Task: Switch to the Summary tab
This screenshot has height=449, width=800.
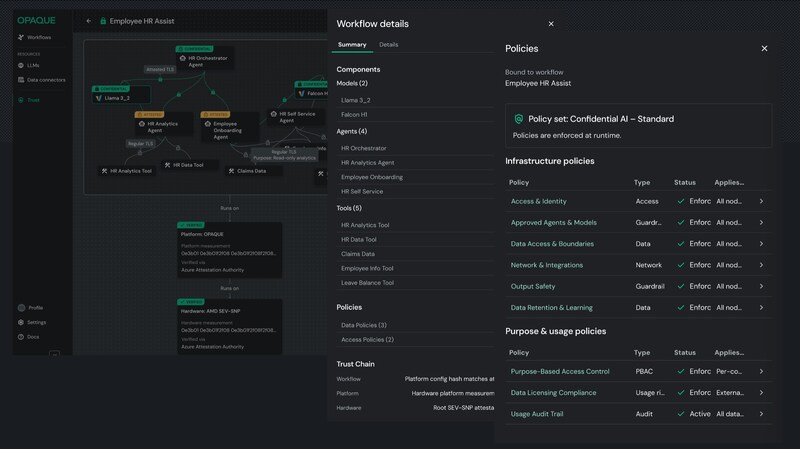Action: 352,44
